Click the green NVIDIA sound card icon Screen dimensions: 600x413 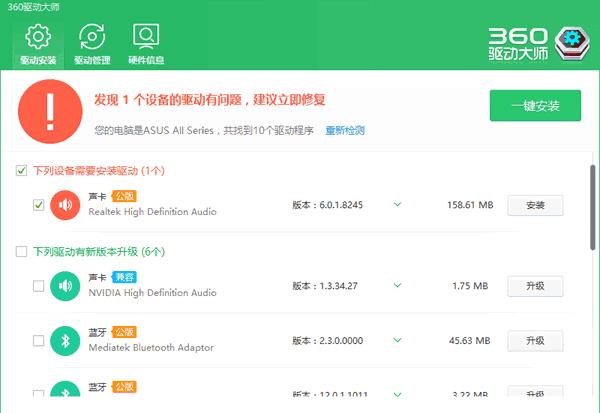point(65,286)
